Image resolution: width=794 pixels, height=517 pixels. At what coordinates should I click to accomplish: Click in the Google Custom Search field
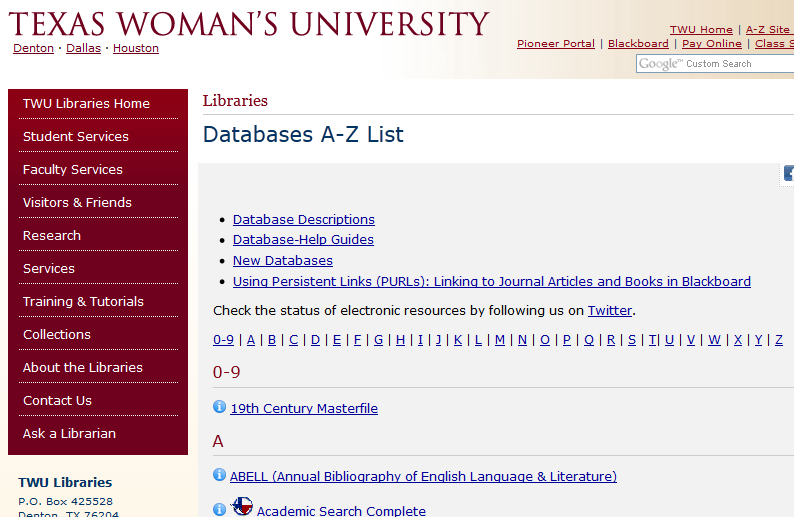pyautogui.click(x=715, y=64)
